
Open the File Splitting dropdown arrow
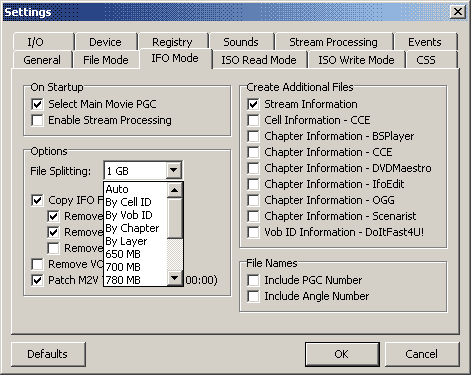(x=174, y=171)
